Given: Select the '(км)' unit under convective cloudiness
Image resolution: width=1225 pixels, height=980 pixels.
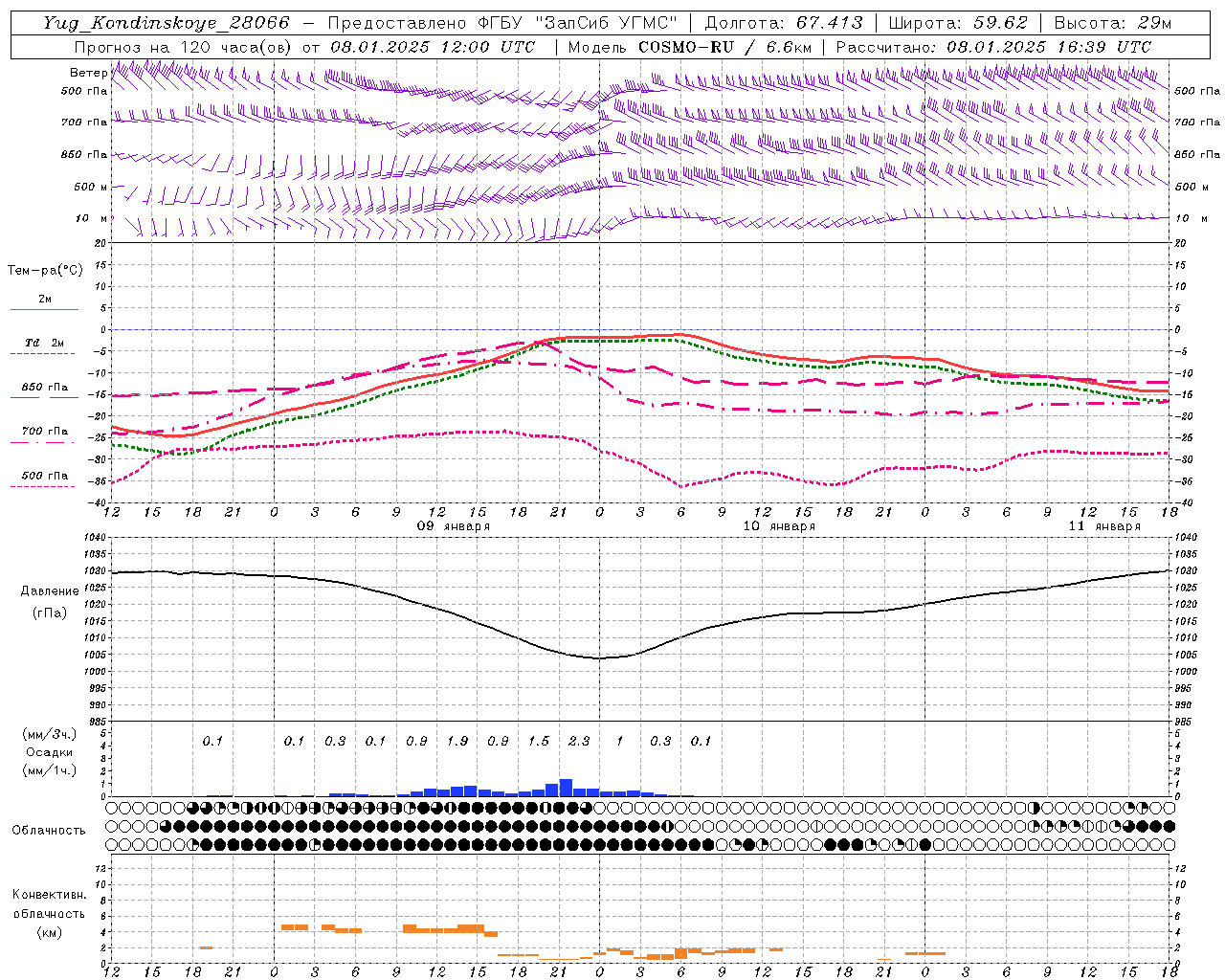Looking at the screenshot, I should click(x=49, y=932).
